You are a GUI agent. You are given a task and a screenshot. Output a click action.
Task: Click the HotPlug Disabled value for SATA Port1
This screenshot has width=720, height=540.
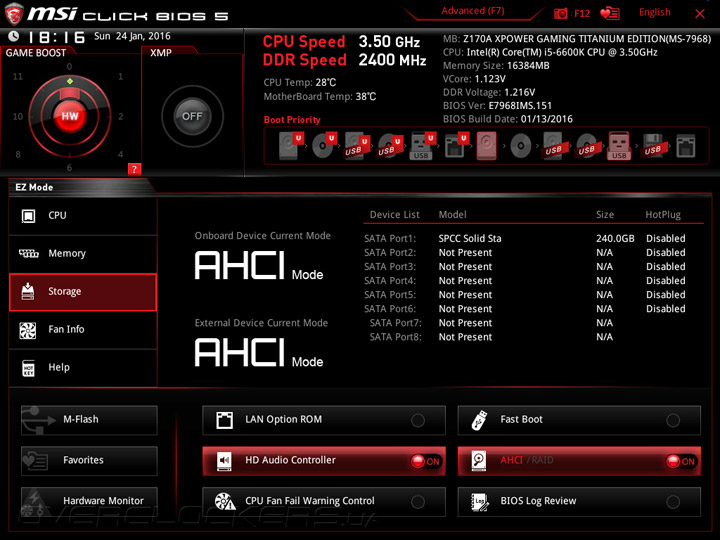click(x=665, y=238)
